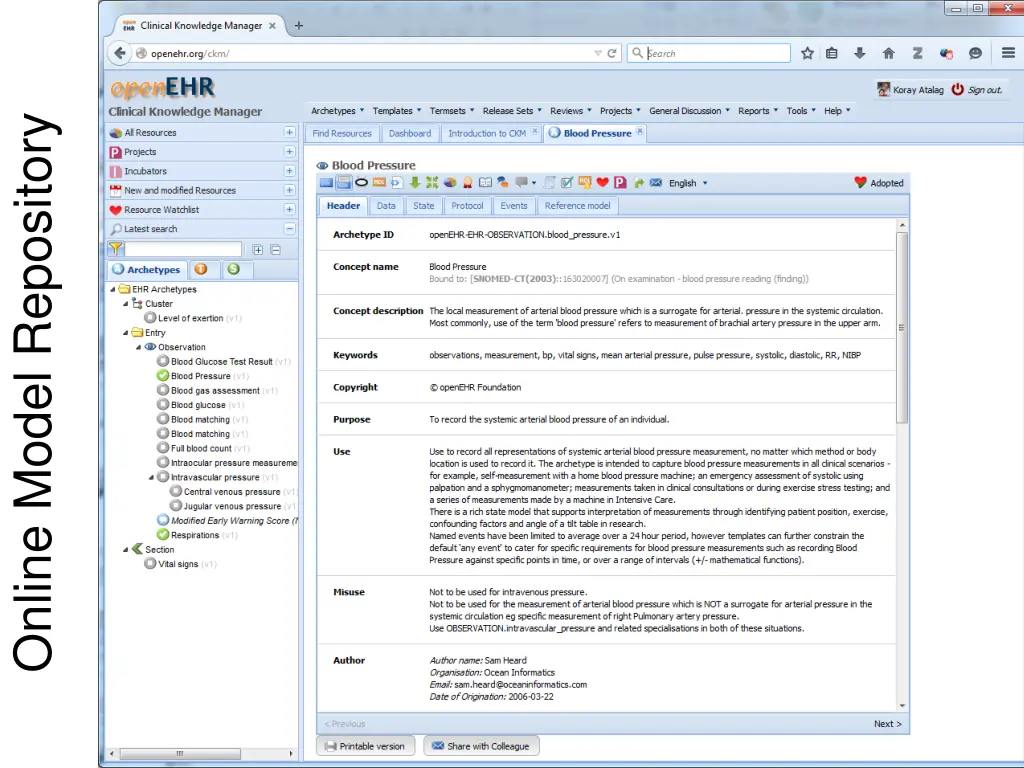This screenshot has width=1024, height=768.
Task: Open the Reports menu
Action: (758, 111)
